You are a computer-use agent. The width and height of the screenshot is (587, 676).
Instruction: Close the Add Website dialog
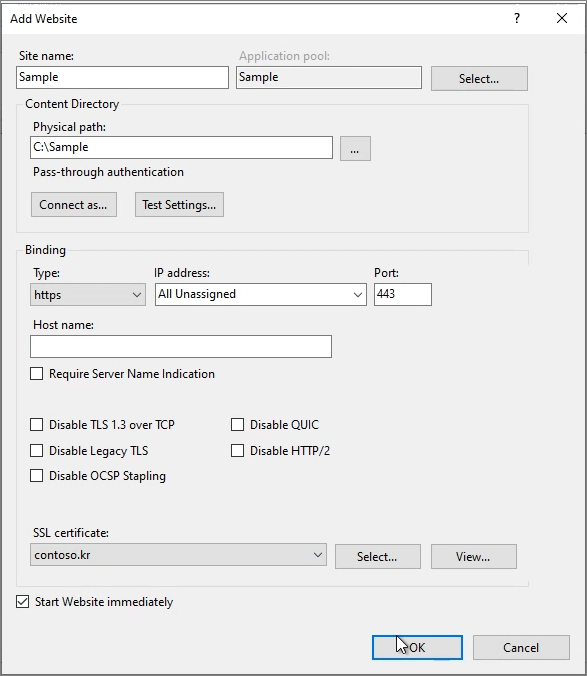click(562, 18)
